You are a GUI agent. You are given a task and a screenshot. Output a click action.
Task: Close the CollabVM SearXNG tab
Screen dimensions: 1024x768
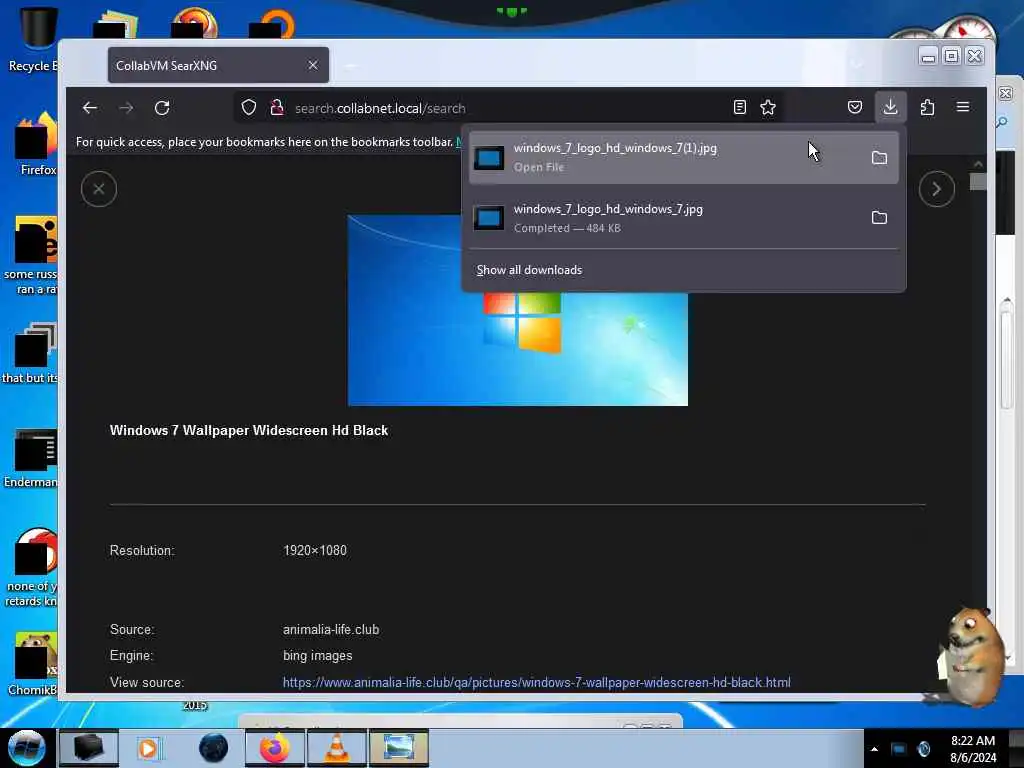click(x=313, y=65)
